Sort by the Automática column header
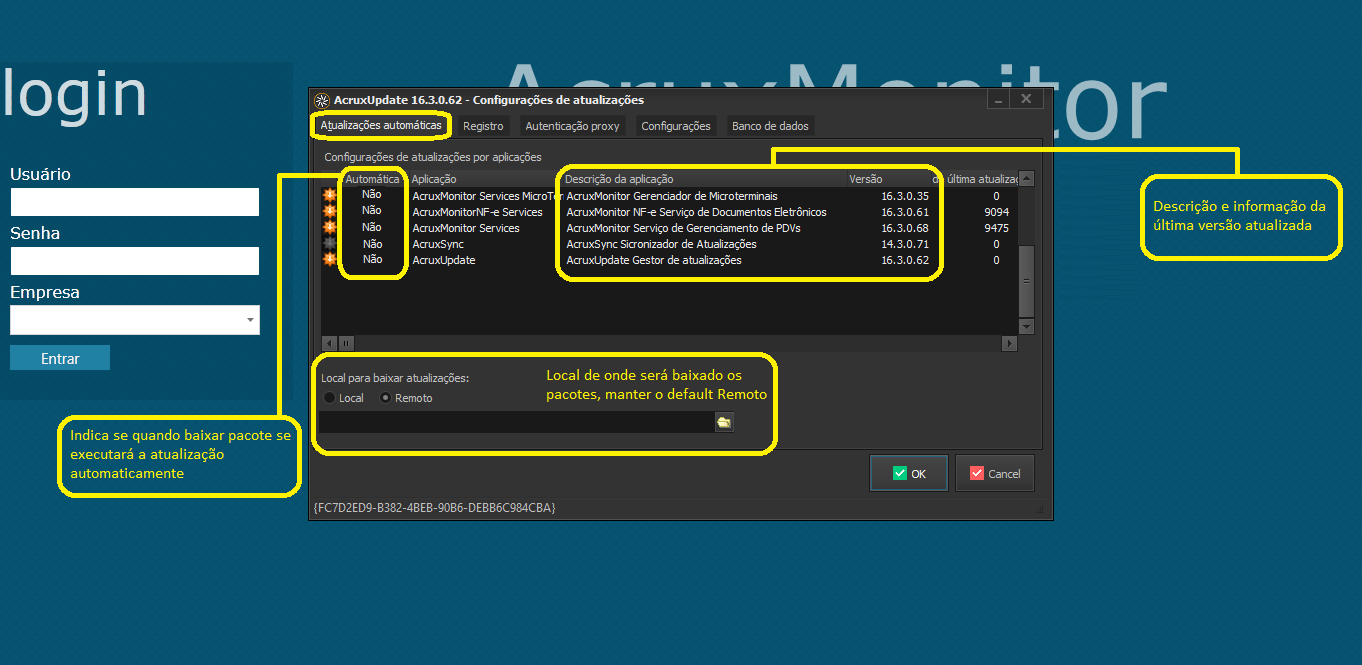This screenshot has height=665, width=1362. (373, 179)
